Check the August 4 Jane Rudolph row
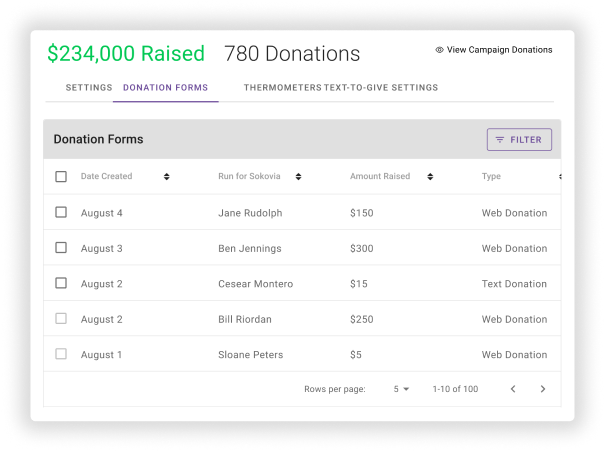Viewport: 605px width, 452px height. coord(61,212)
